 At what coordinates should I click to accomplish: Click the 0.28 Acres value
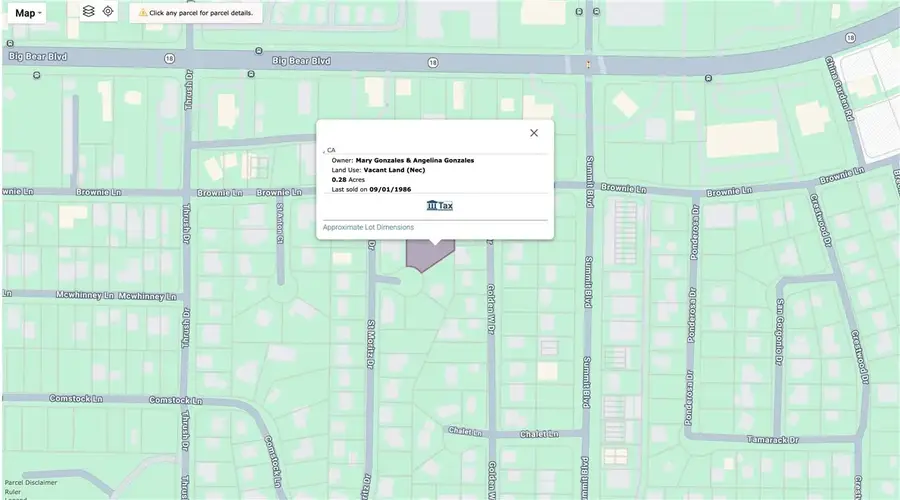(x=348, y=180)
